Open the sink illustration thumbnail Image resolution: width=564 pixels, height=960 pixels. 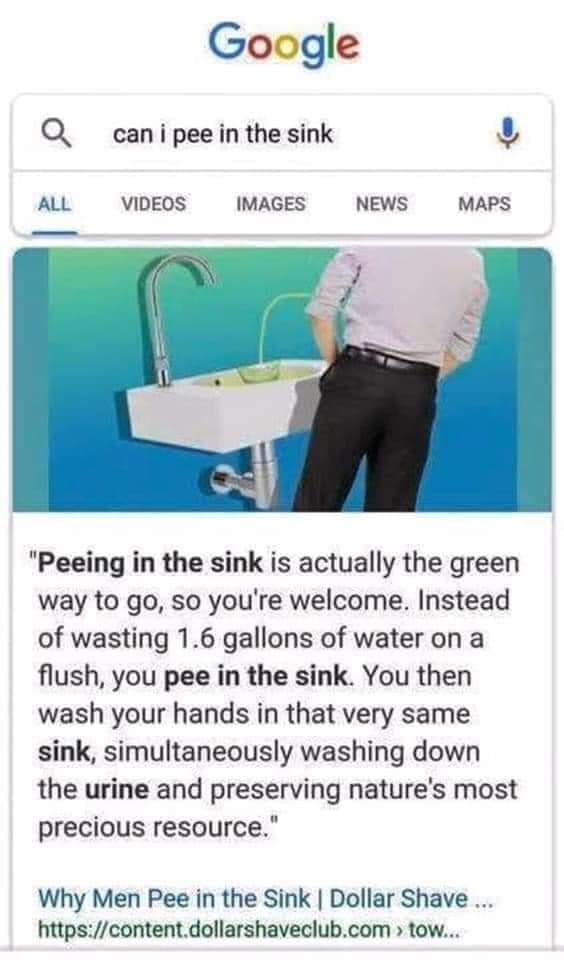(282, 379)
